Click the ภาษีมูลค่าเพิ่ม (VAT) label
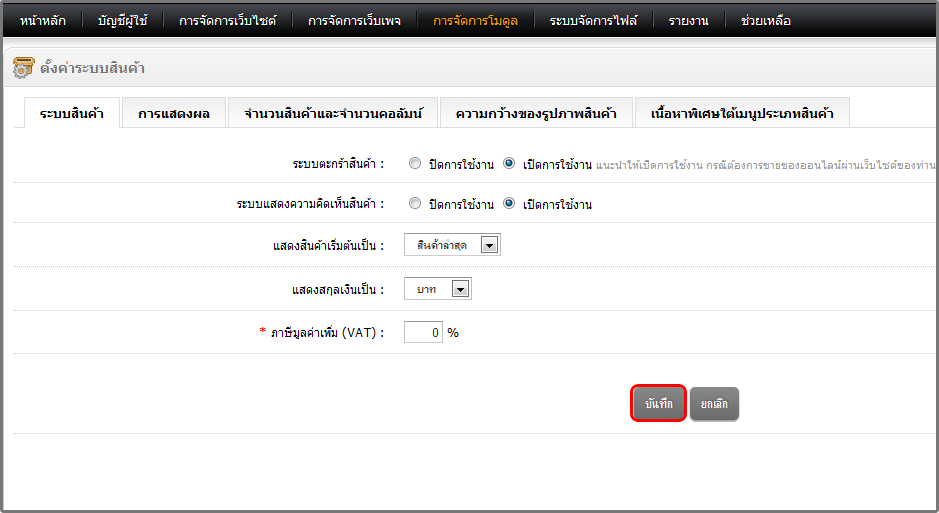This screenshot has width=939, height=513. pyautogui.click(x=327, y=332)
